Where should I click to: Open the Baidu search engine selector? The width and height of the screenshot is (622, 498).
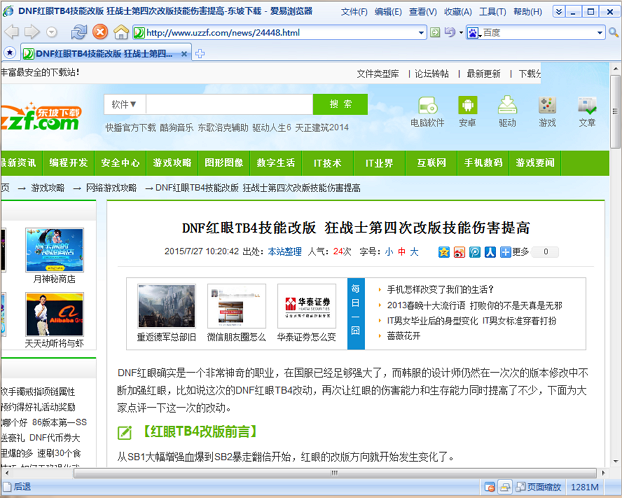tap(474, 33)
